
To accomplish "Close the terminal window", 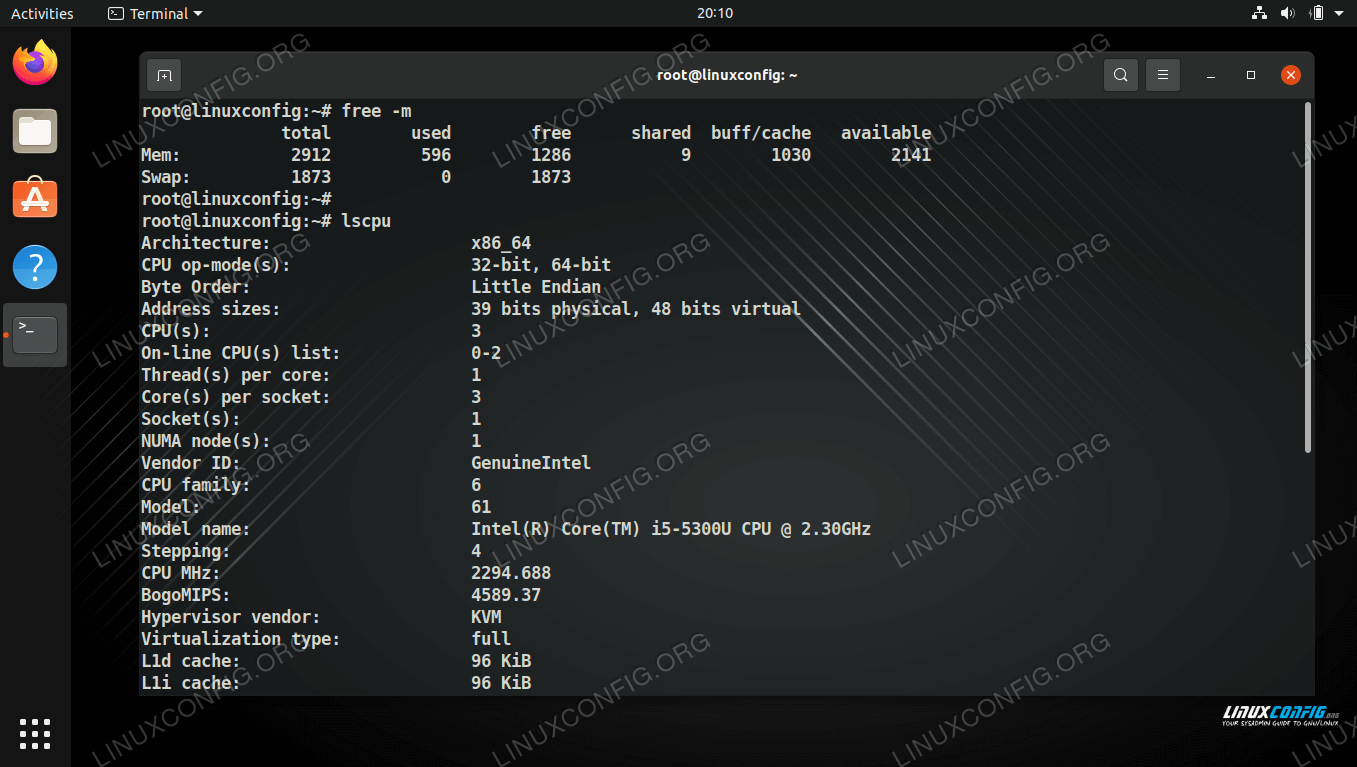I will point(1291,75).
